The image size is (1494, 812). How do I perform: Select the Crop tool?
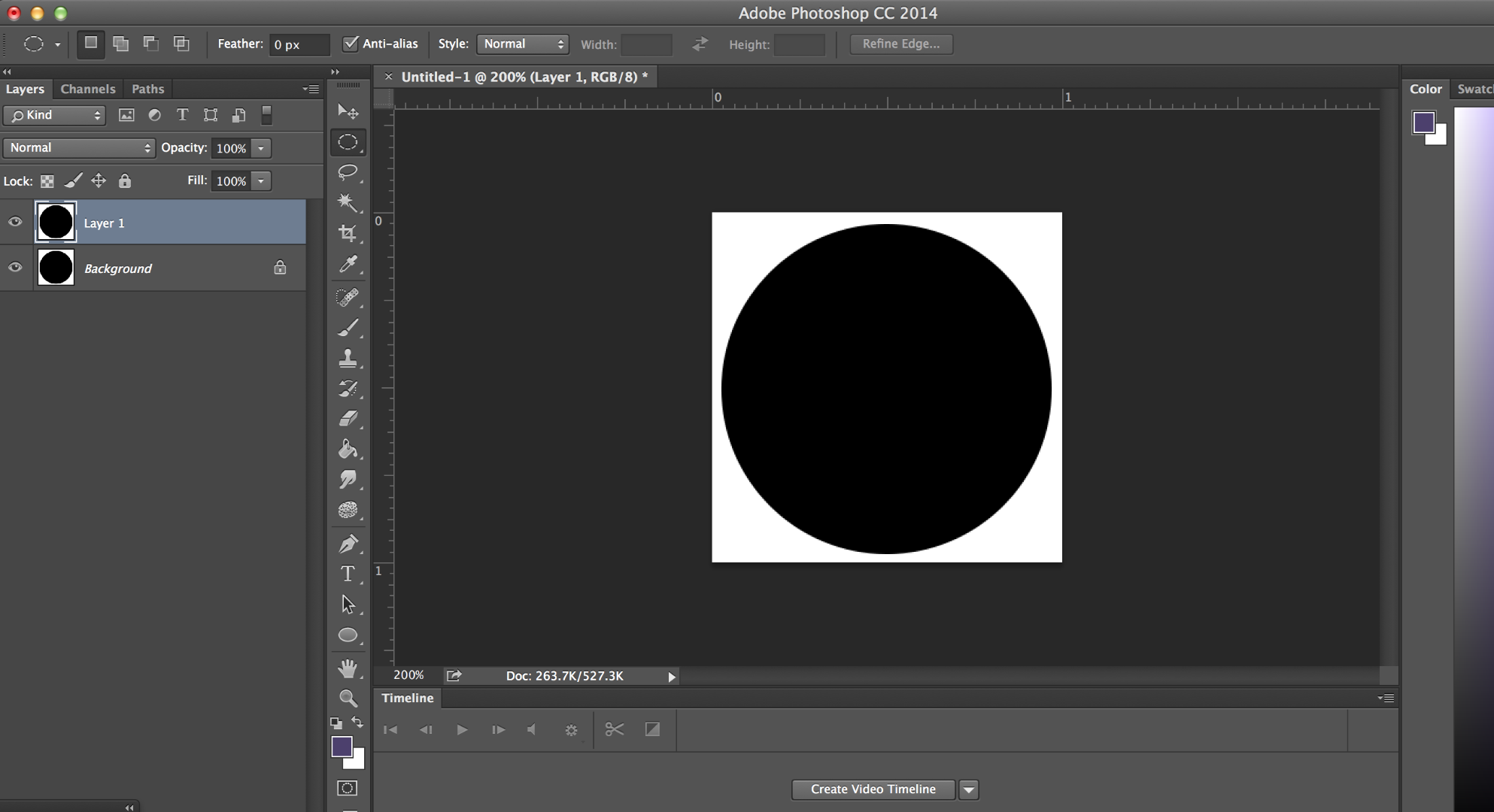click(347, 234)
